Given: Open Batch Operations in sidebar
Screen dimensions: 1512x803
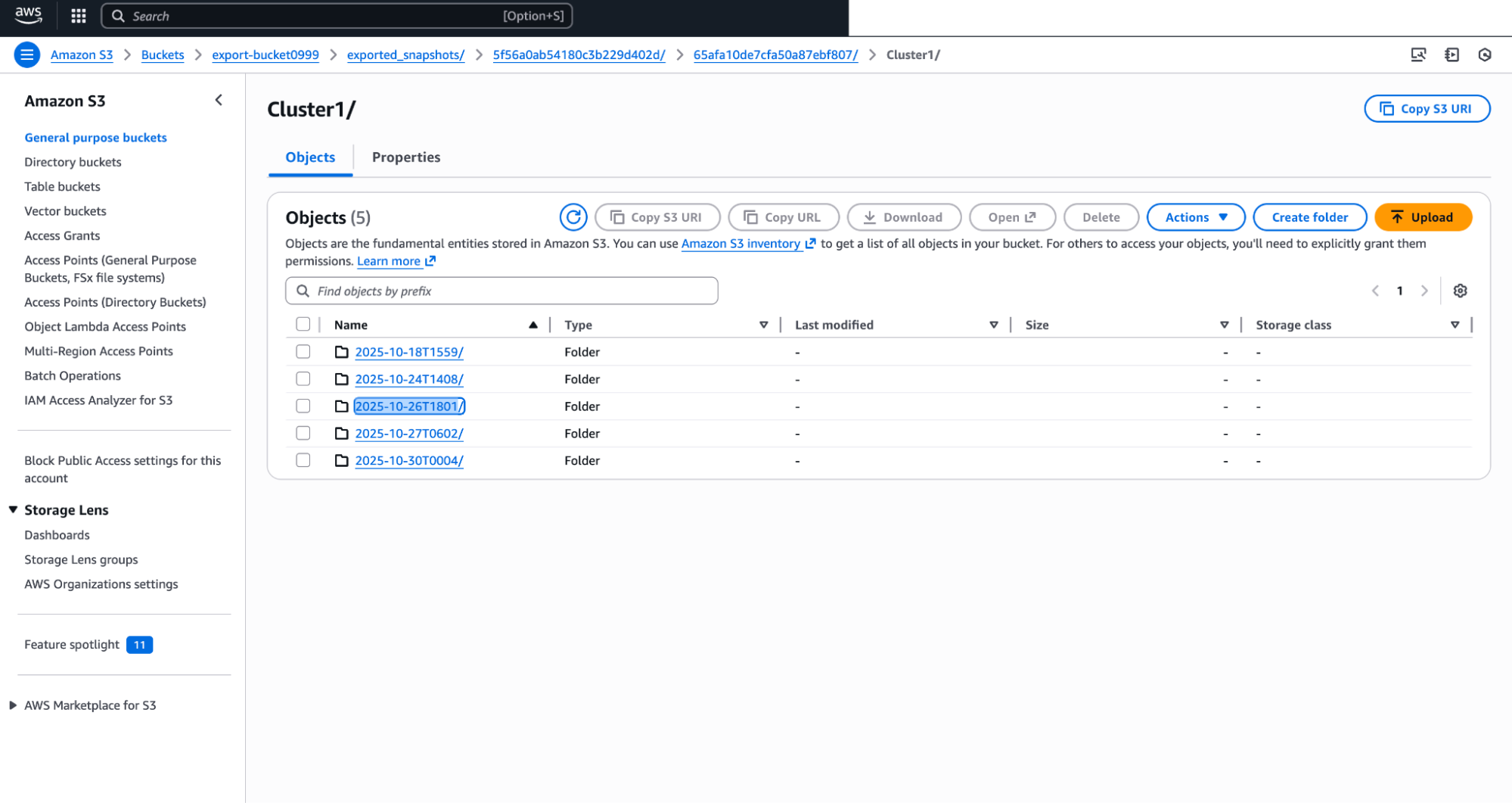Looking at the screenshot, I should pyautogui.click(x=73, y=375).
